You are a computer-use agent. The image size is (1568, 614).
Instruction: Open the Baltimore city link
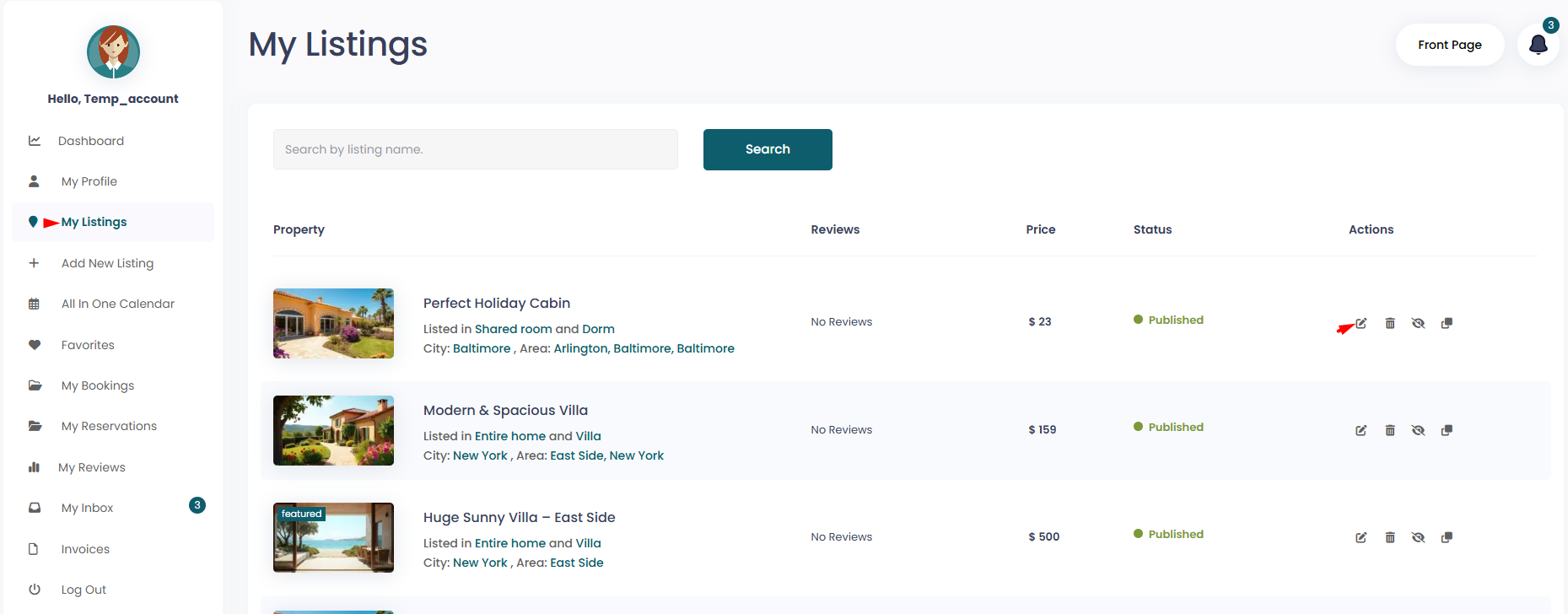pyautogui.click(x=482, y=348)
